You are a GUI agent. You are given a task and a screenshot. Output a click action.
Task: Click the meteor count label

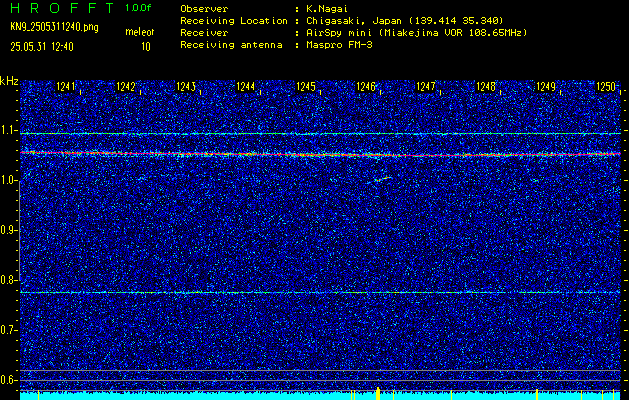tap(139, 32)
